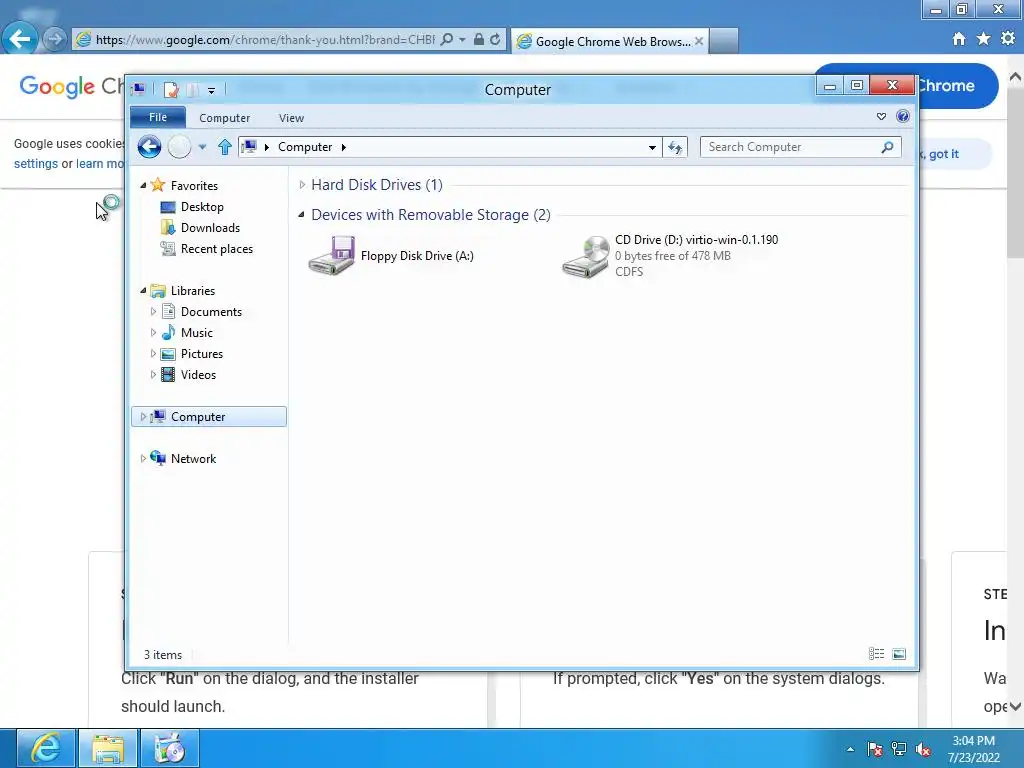This screenshot has height=768, width=1024.
Task: Expand the ribbon with the chevron
Action: click(x=881, y=116)
